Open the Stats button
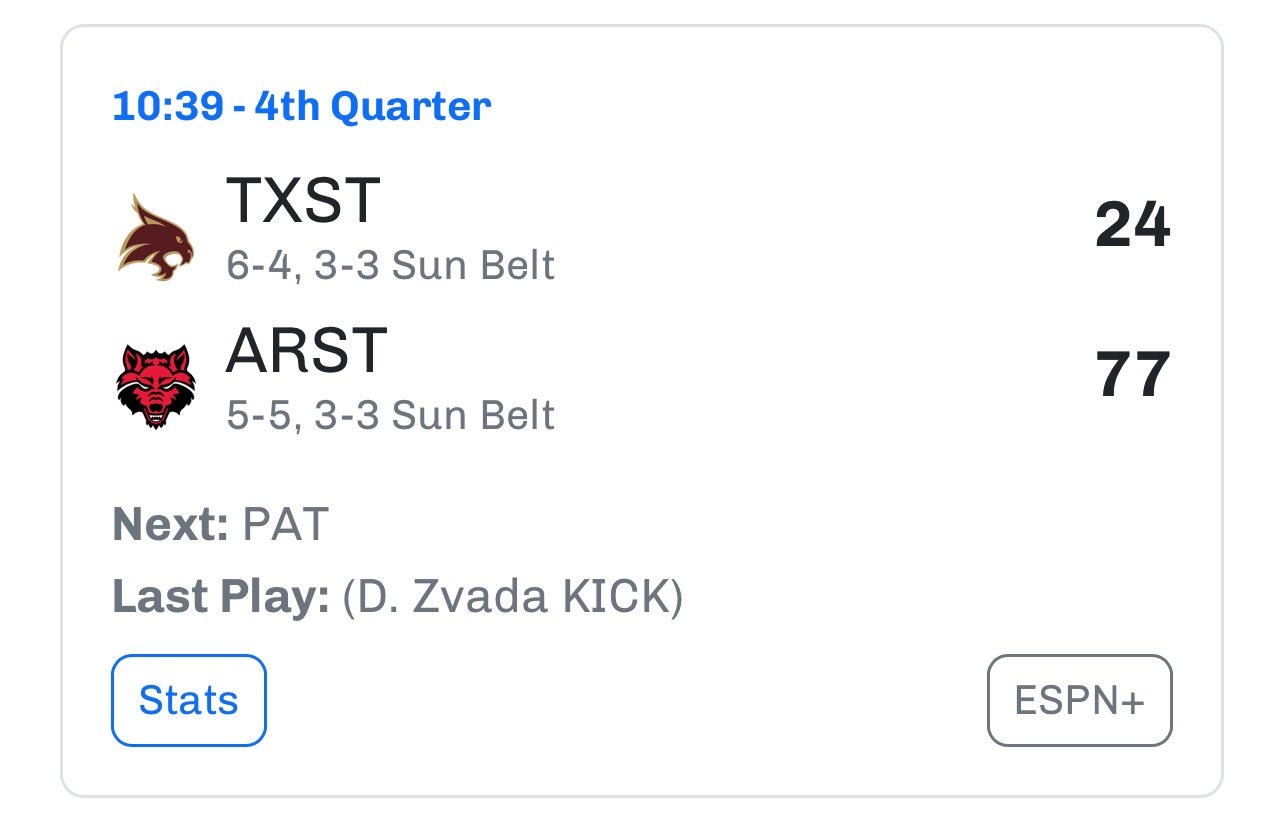The image size is (1284, 823). tap(189, 700)
